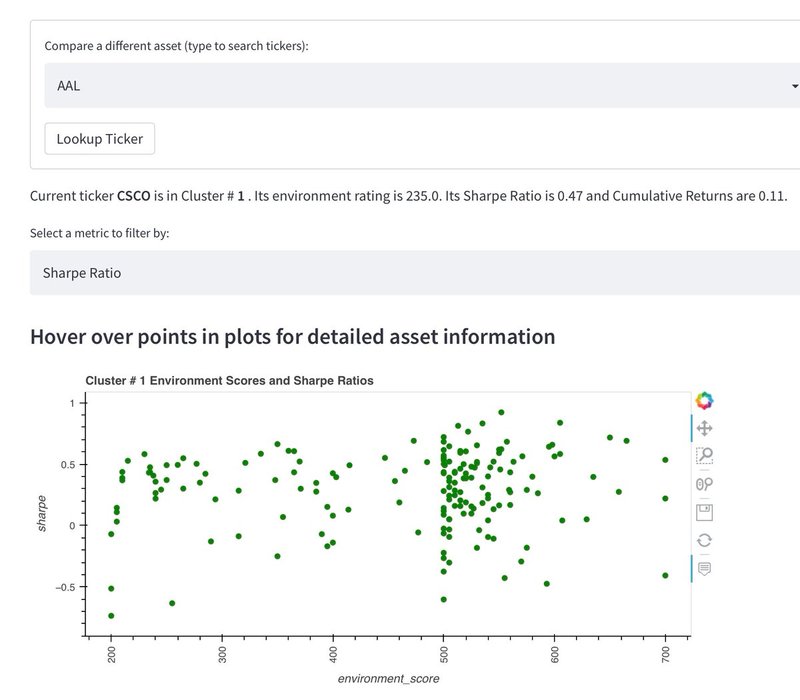This screenshot has width=800, height=700.
Task: Click the Bokeh logo icon
Action: point(704,400)
